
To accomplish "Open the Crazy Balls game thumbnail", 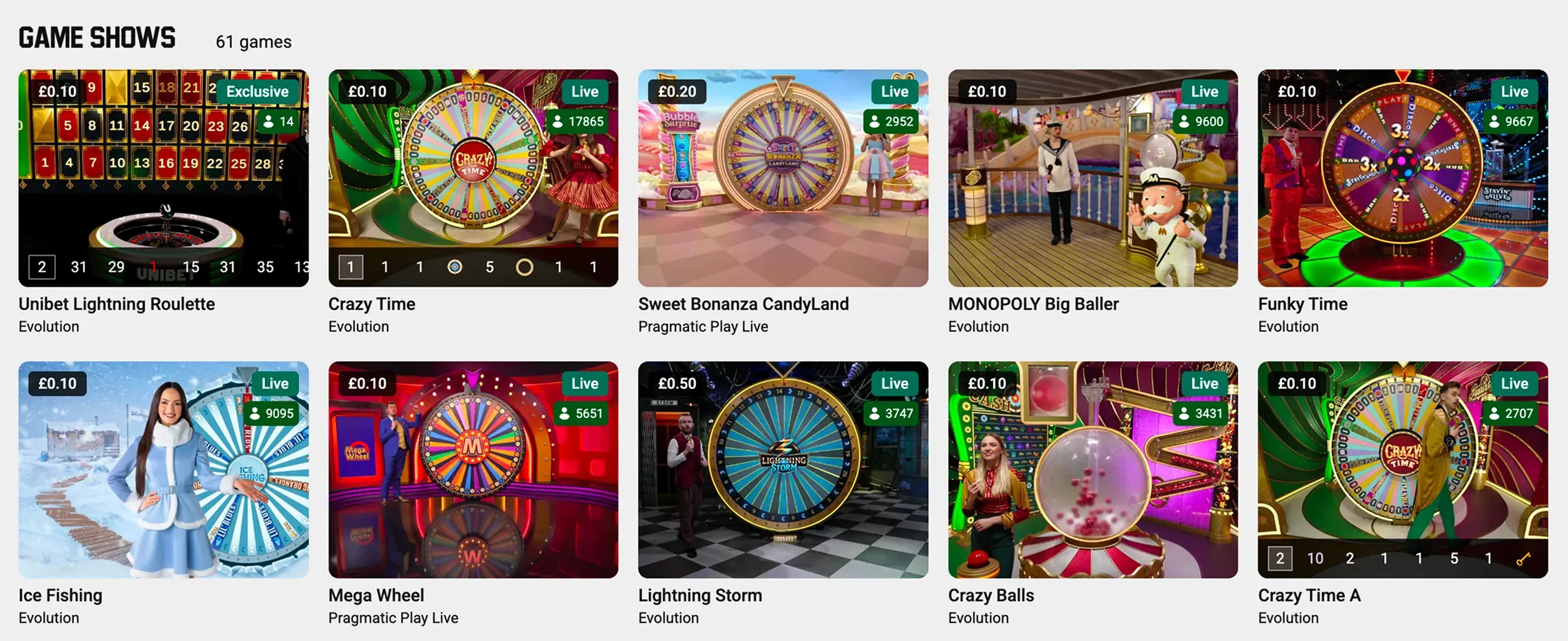I will pos(1093,470).
